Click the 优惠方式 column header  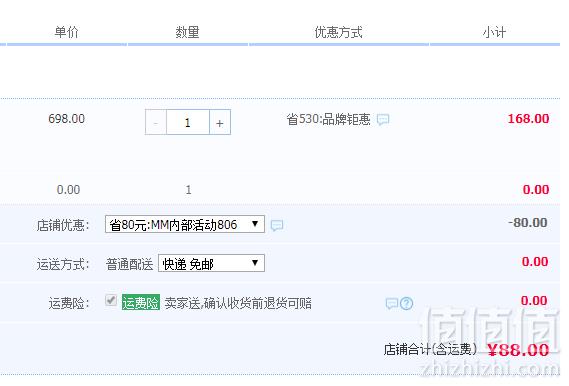pos(338,32)
